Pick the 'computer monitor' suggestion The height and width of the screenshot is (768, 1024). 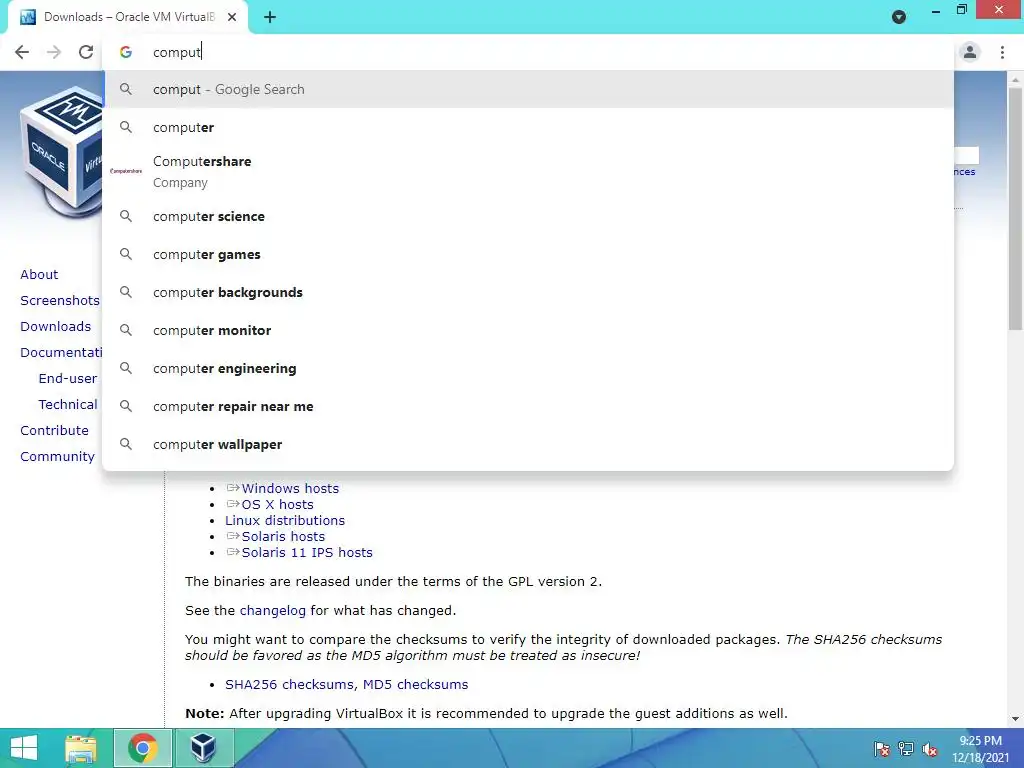point(528,330)
